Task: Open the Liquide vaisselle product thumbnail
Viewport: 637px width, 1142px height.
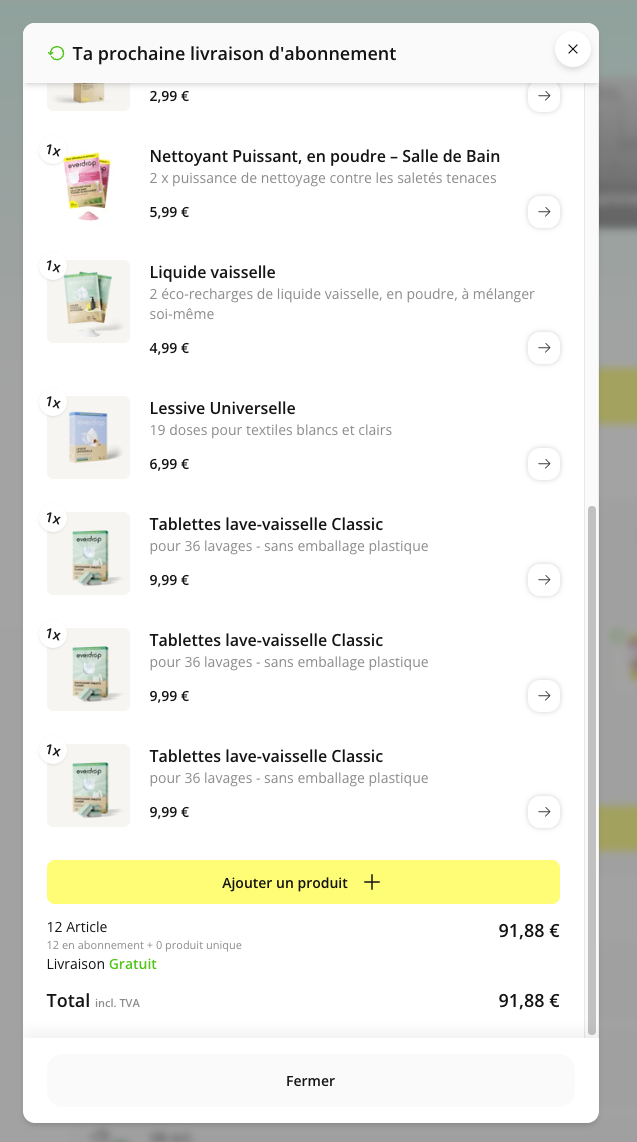Action: tap(89, 302)
